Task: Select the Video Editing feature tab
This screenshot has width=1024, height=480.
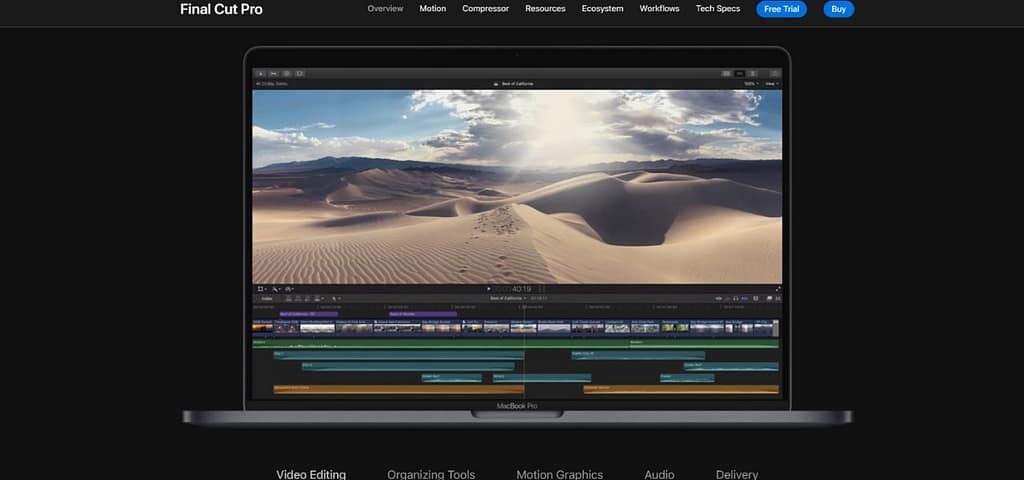Action: 311,474
